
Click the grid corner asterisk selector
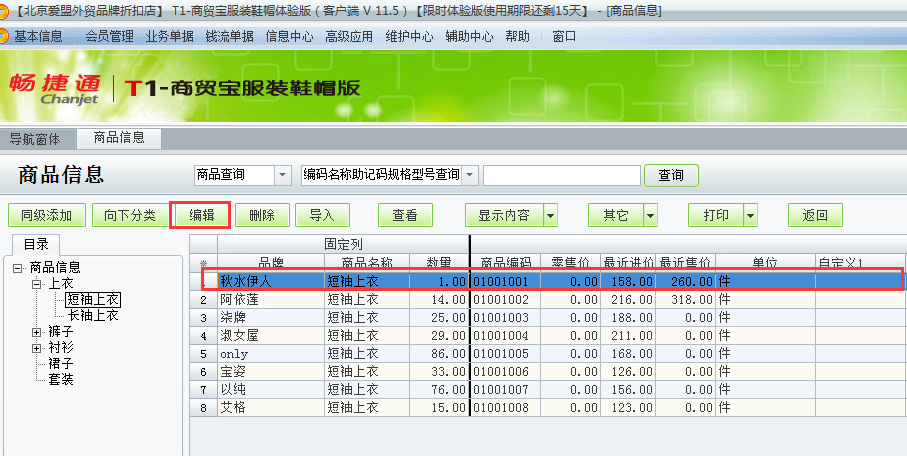coord(203,263)
